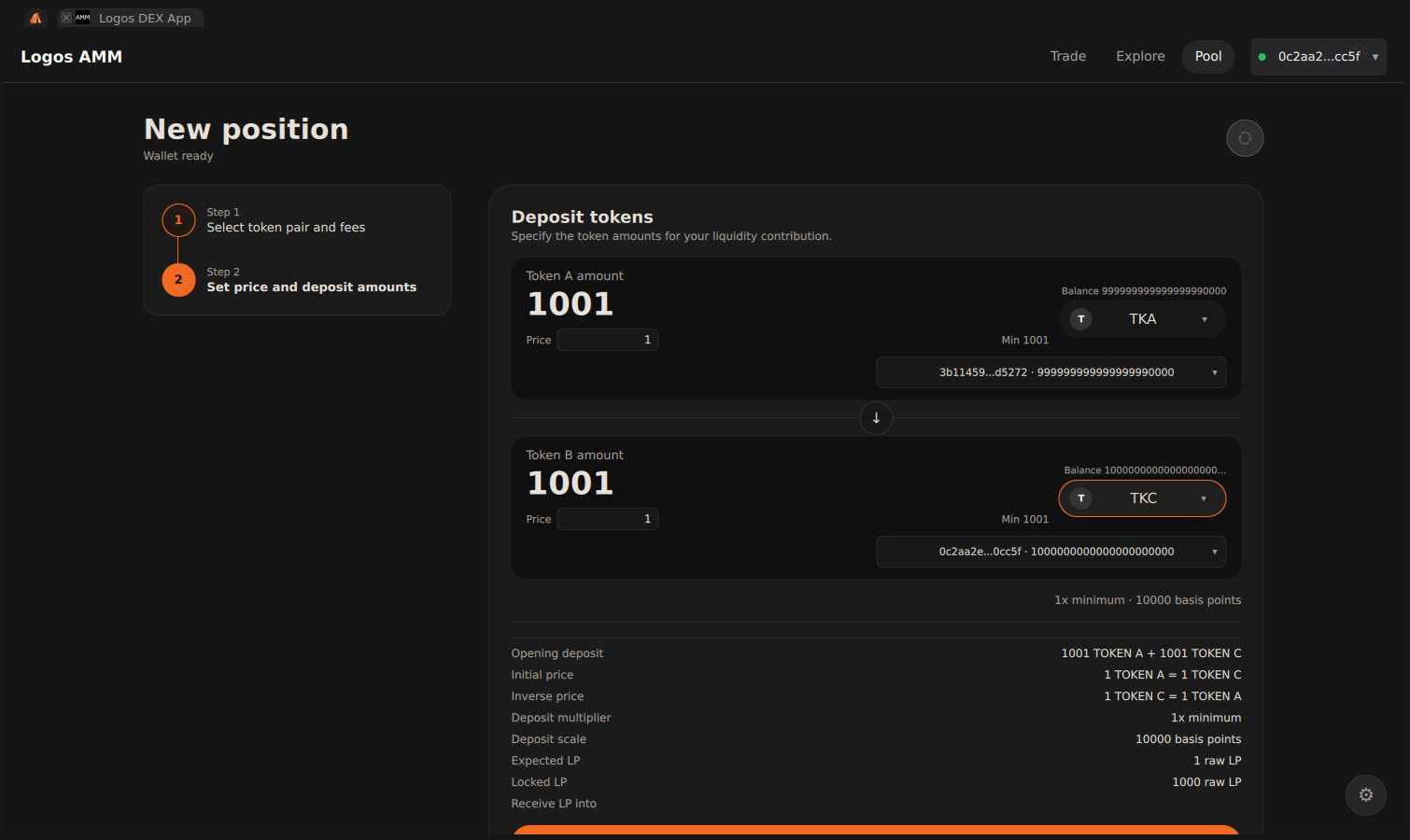Image resolution: width=1410 pixels, height=840 pixels.
Task: Click the Logos AMM title
Action: [x=72, y=57]
